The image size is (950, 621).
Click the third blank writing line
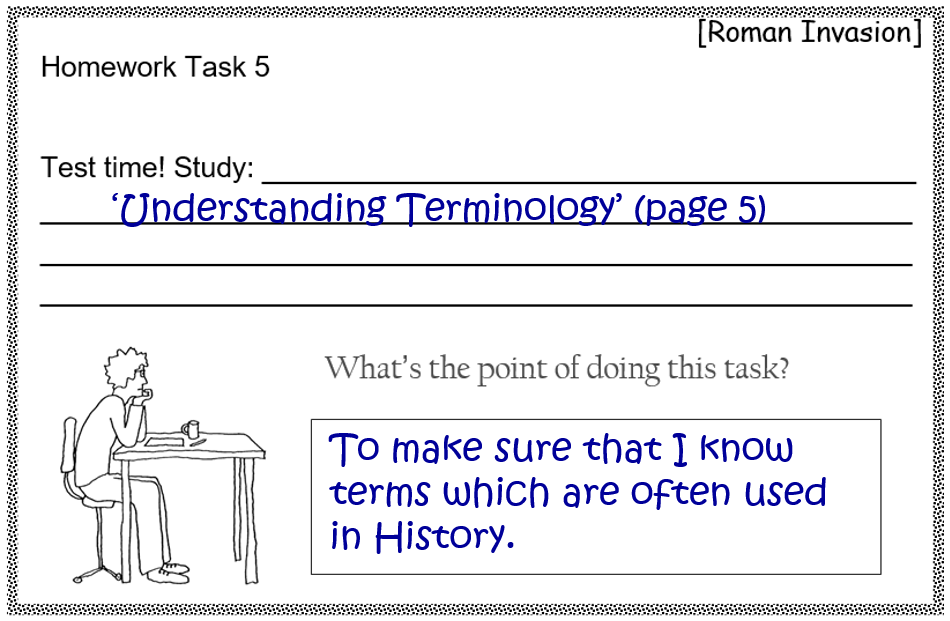click(475, 262)
